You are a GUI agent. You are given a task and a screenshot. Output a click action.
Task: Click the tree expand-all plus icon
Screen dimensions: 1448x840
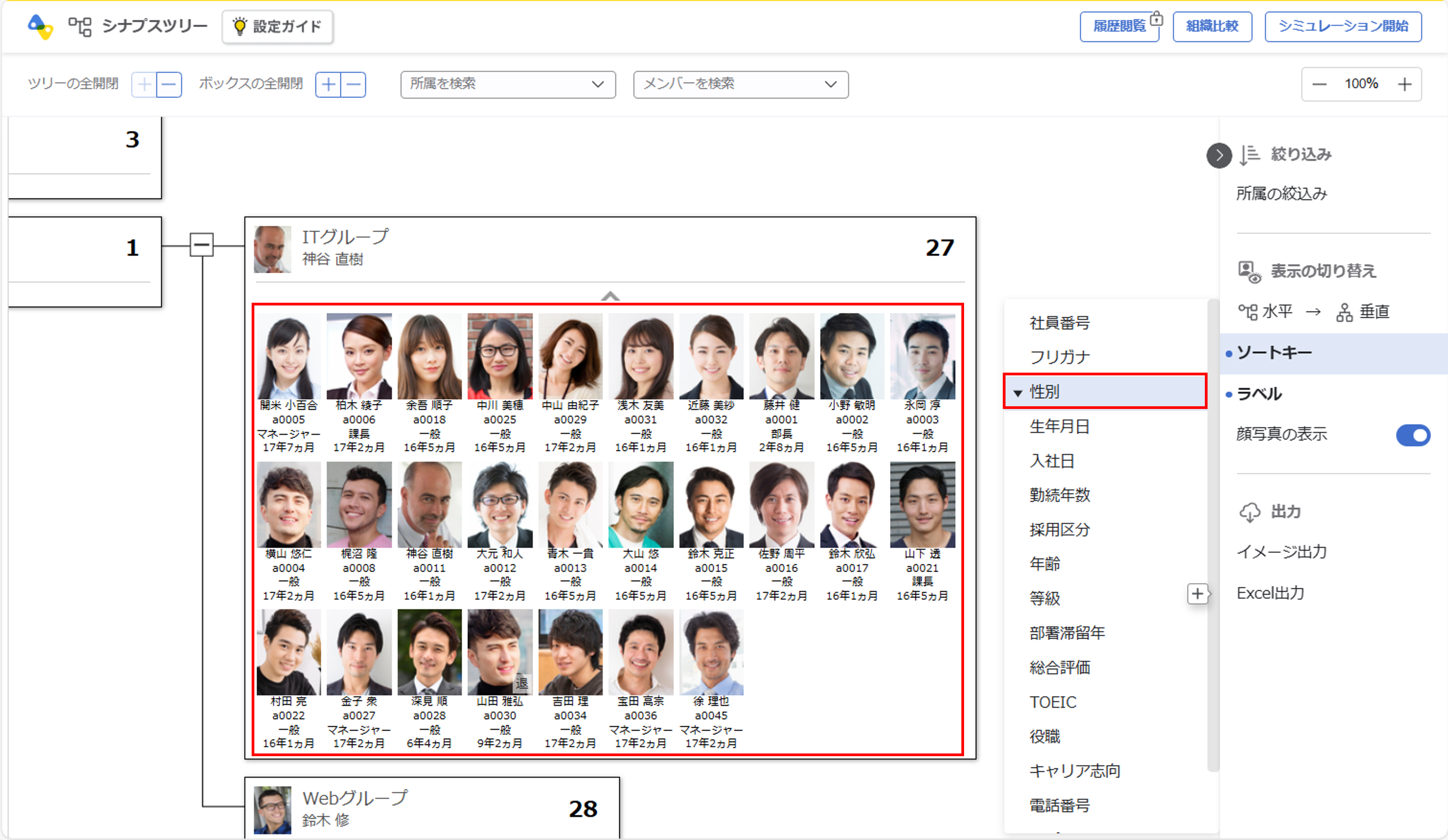click(144, 85)
